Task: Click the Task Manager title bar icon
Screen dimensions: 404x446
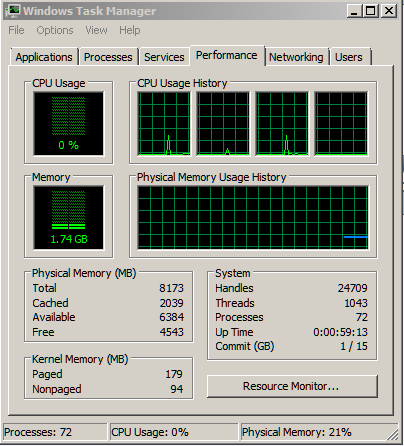Action: tap(12, 11)
